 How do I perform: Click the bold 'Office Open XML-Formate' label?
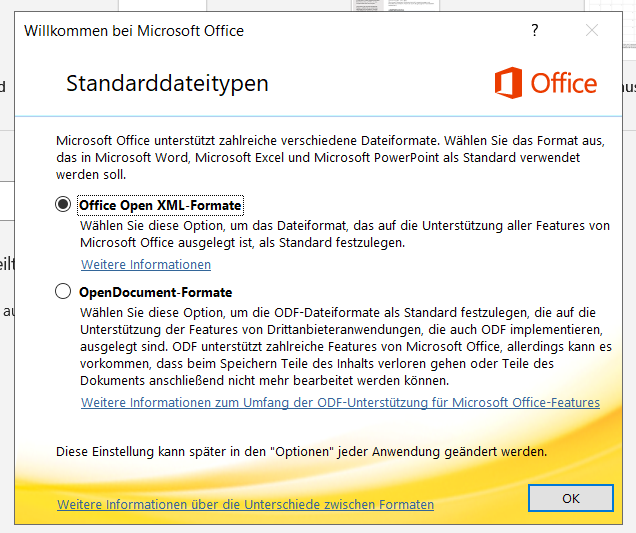click(x=160, y=206)
